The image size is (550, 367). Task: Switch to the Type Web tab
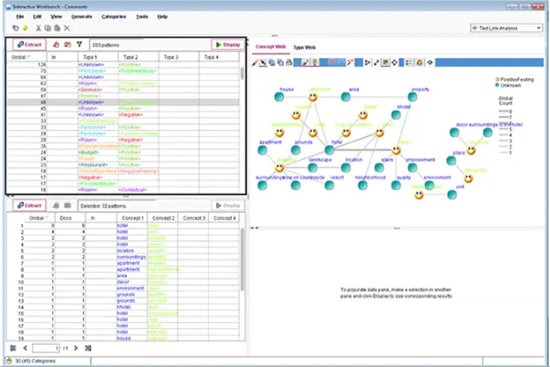tap(304, 47)
